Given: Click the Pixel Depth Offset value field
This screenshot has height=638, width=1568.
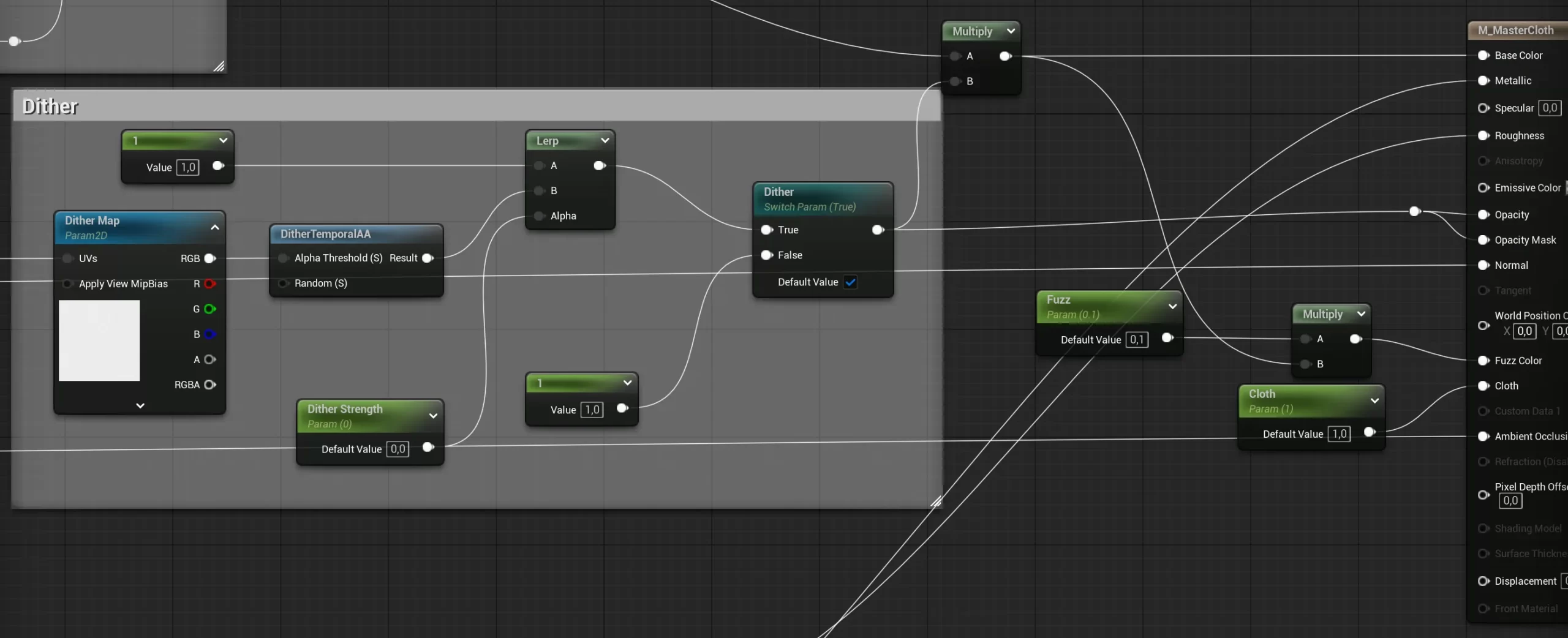Looking at the screenshot, I should tap(1510, 500).
